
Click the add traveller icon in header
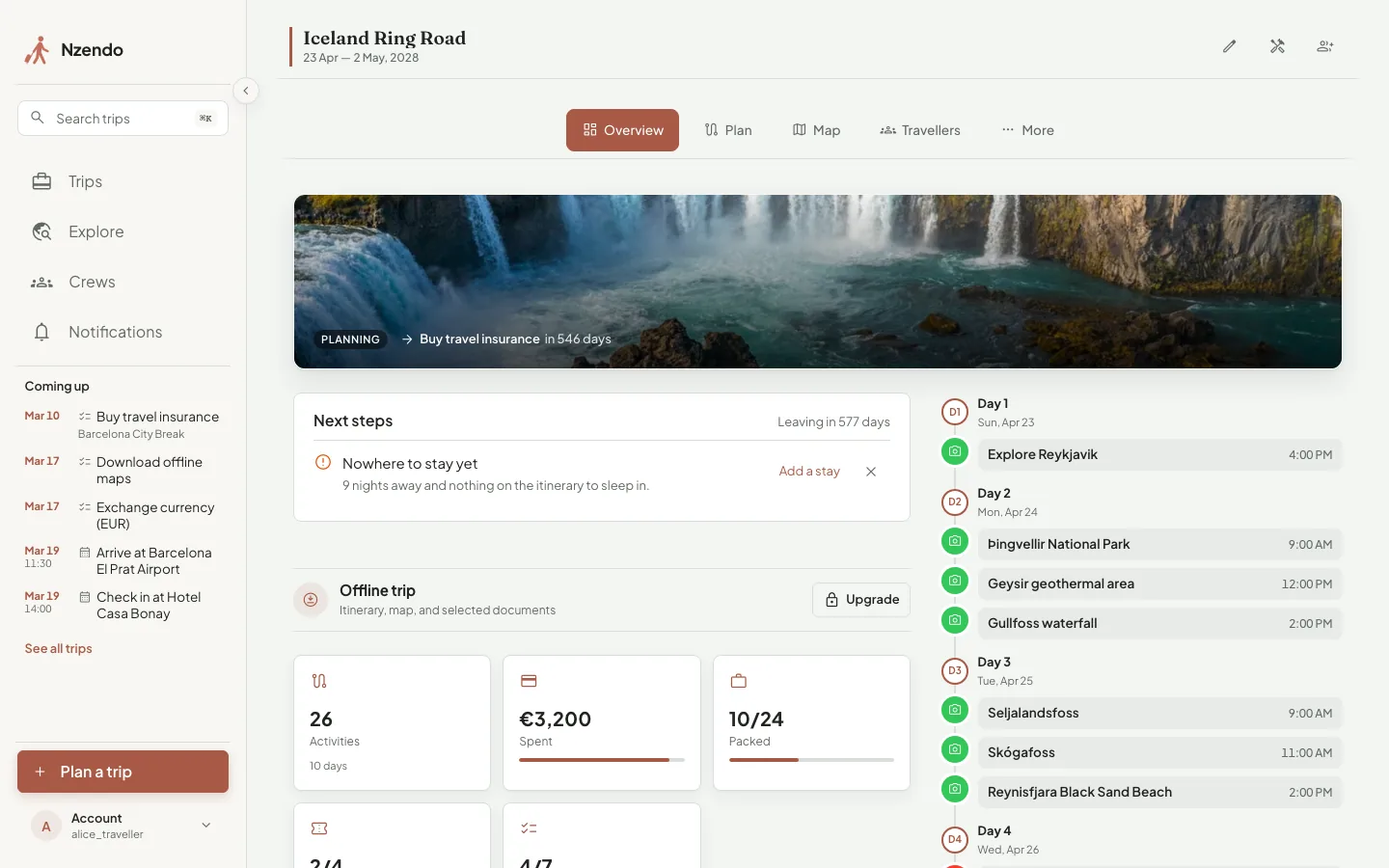pos(1325,46)
